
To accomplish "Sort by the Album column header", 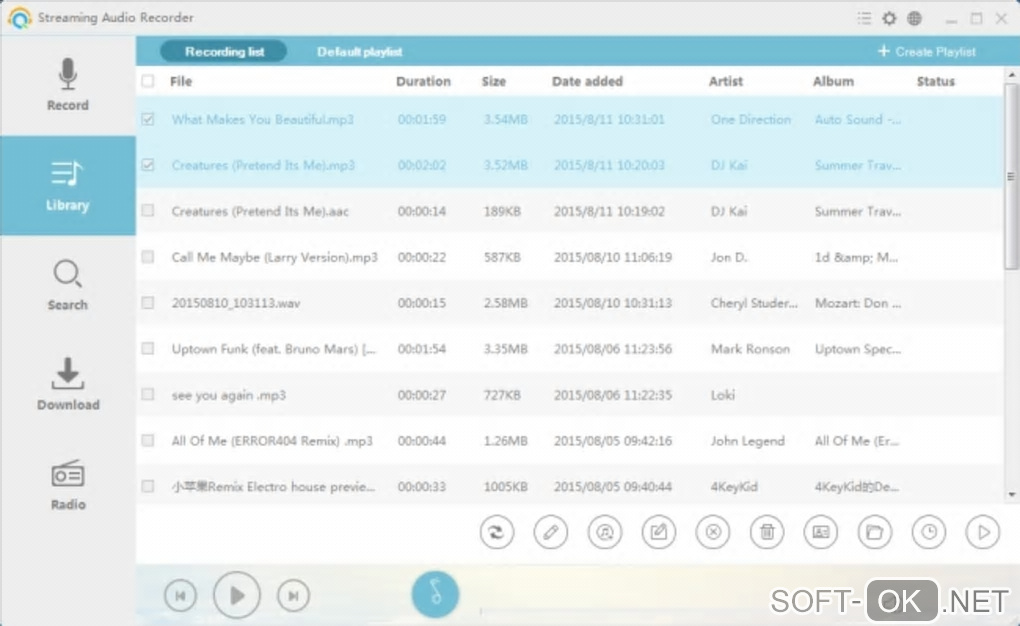I will pyautogui.click(x=833, y=81).
